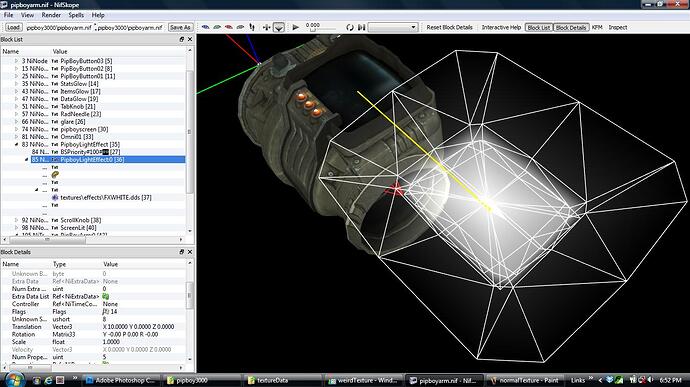Open animation sequence dropdown in toolbar
Image resolution: width=690 pixels, height=387 pixels.
point(393,27)
